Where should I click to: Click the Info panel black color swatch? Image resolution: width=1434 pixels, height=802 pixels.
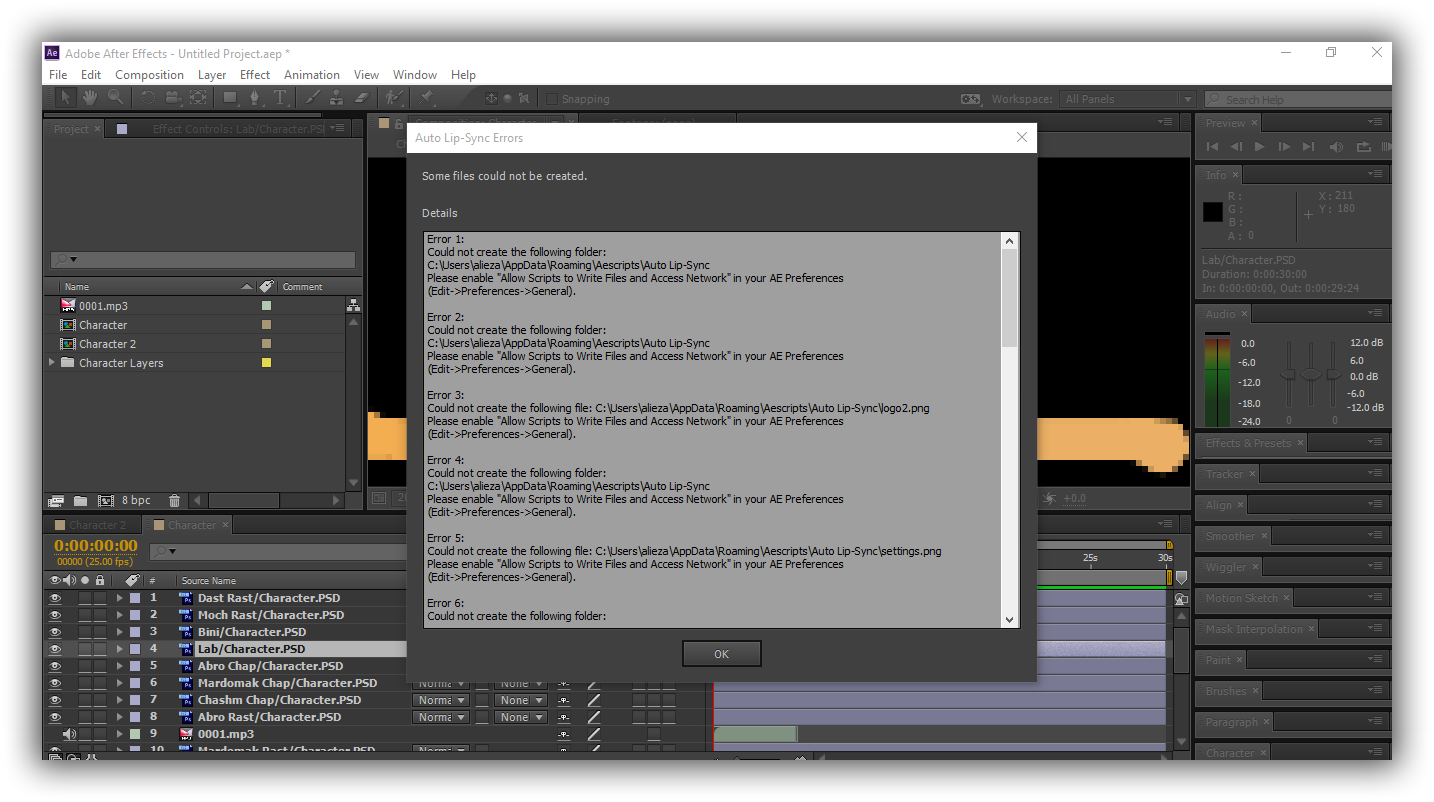(1212, 212)
